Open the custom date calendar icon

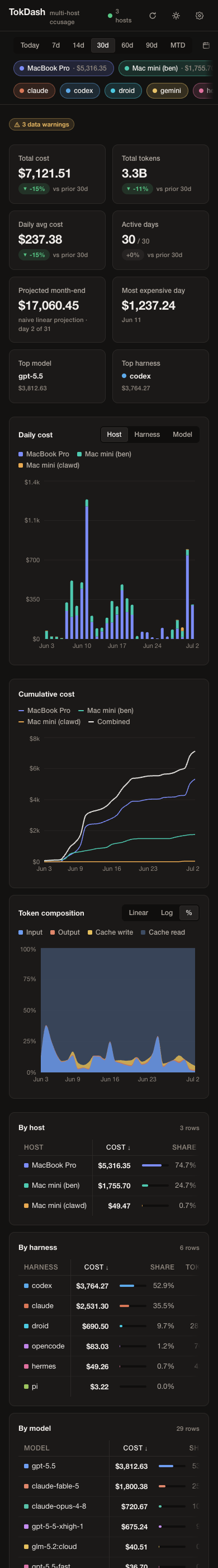tap(206, 45)
